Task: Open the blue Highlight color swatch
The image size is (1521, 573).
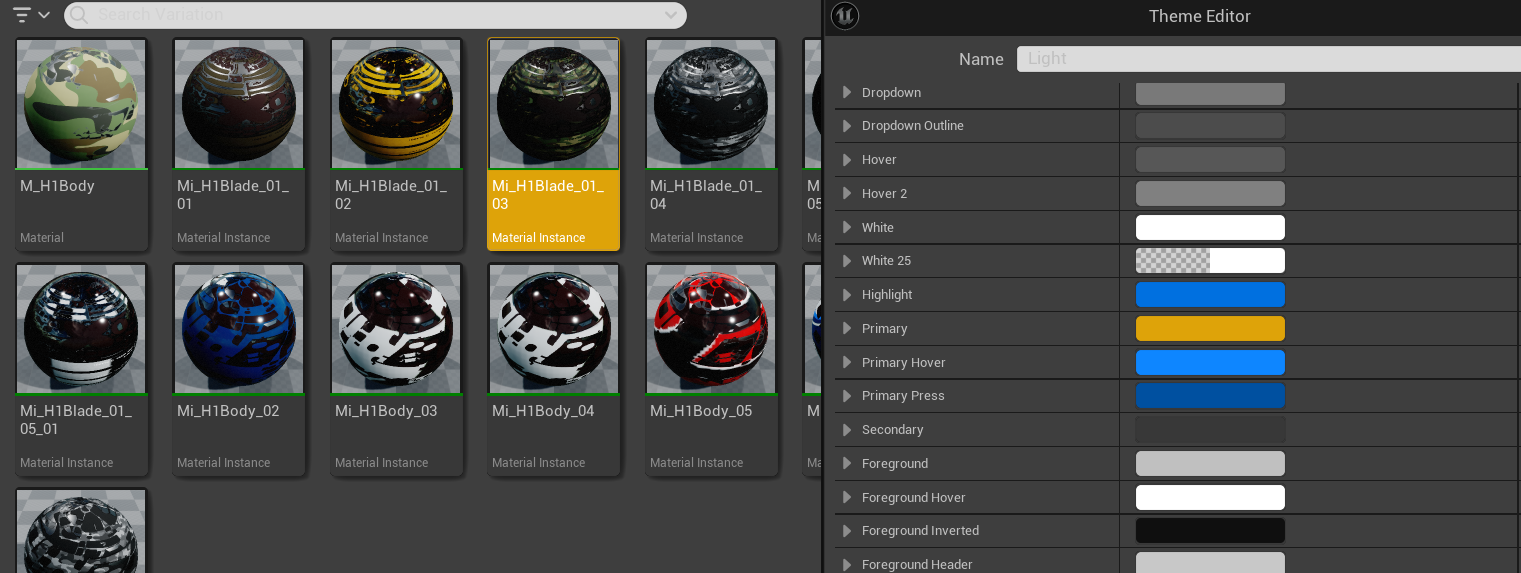Action: [x=1210, y=295]
